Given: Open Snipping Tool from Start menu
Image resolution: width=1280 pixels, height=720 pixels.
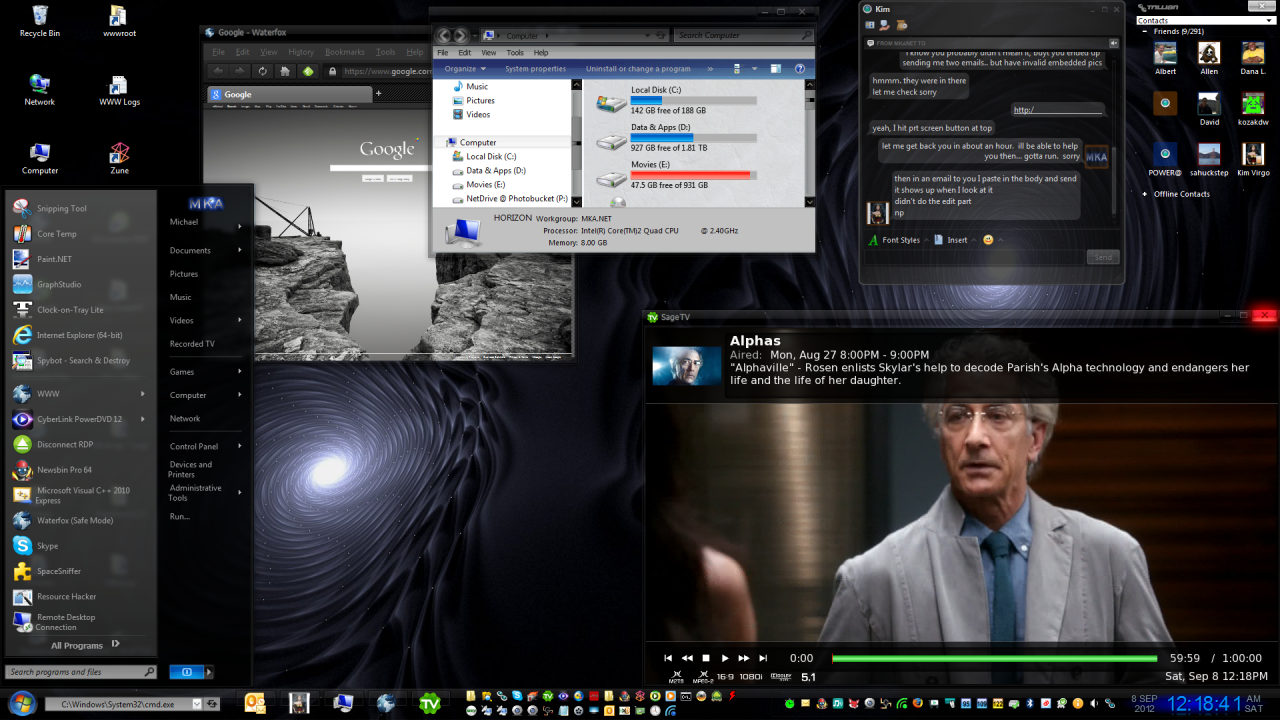Looking at the screenshot, I should (80, 208).
